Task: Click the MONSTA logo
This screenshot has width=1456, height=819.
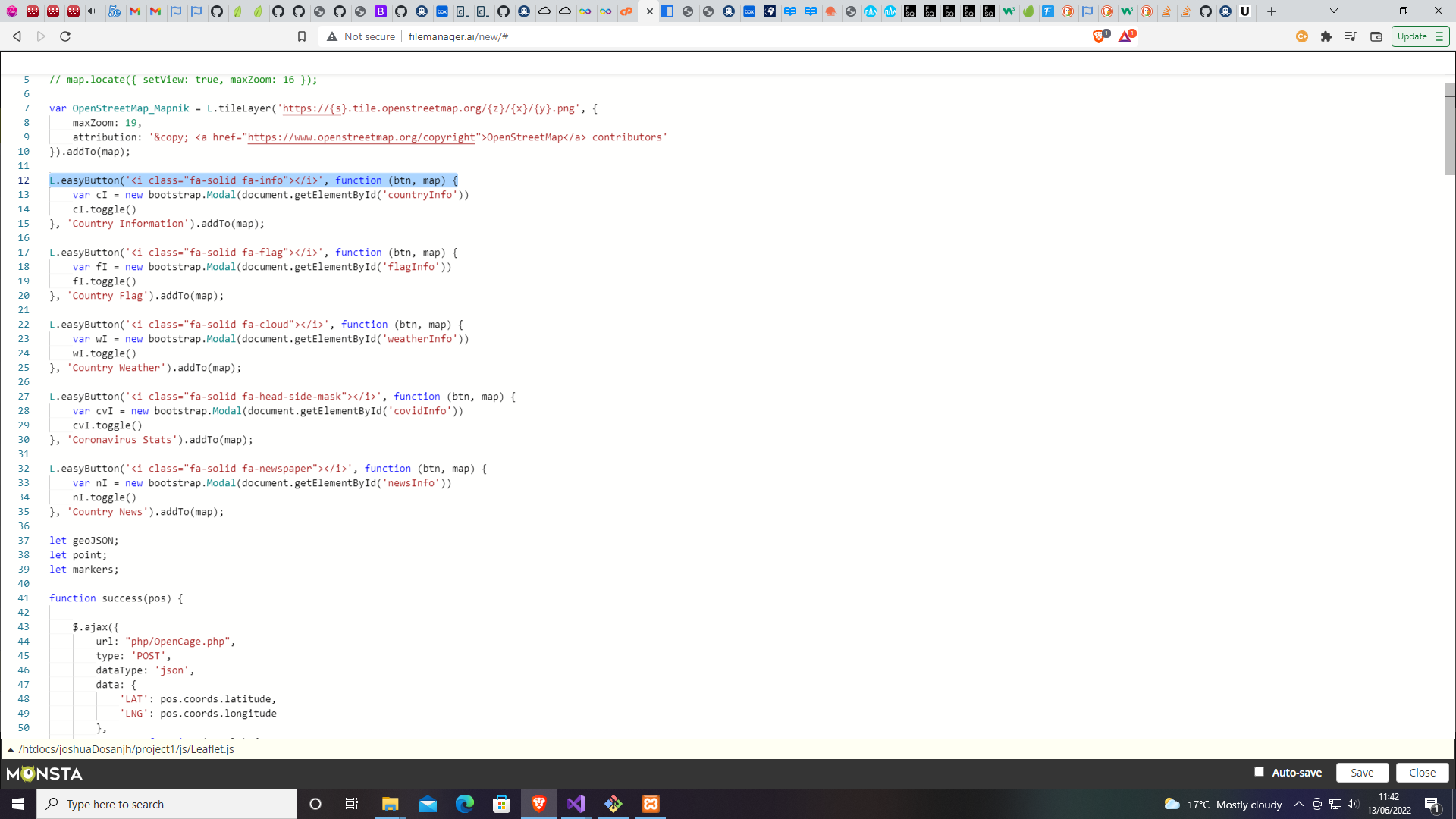Action: pos(43,773)
